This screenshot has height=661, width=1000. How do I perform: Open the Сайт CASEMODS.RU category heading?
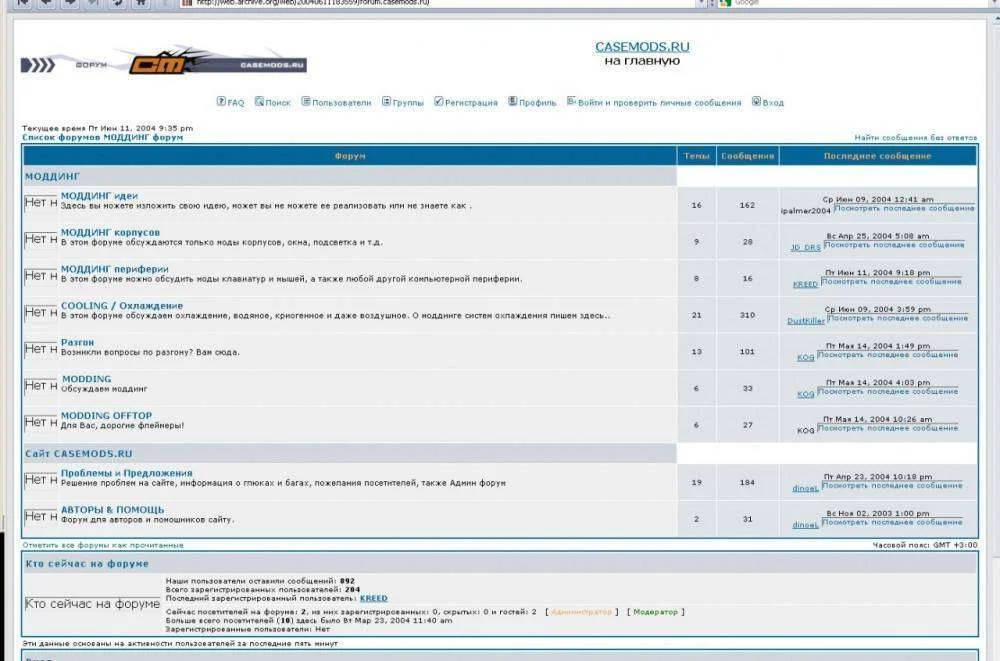point(78,454)
